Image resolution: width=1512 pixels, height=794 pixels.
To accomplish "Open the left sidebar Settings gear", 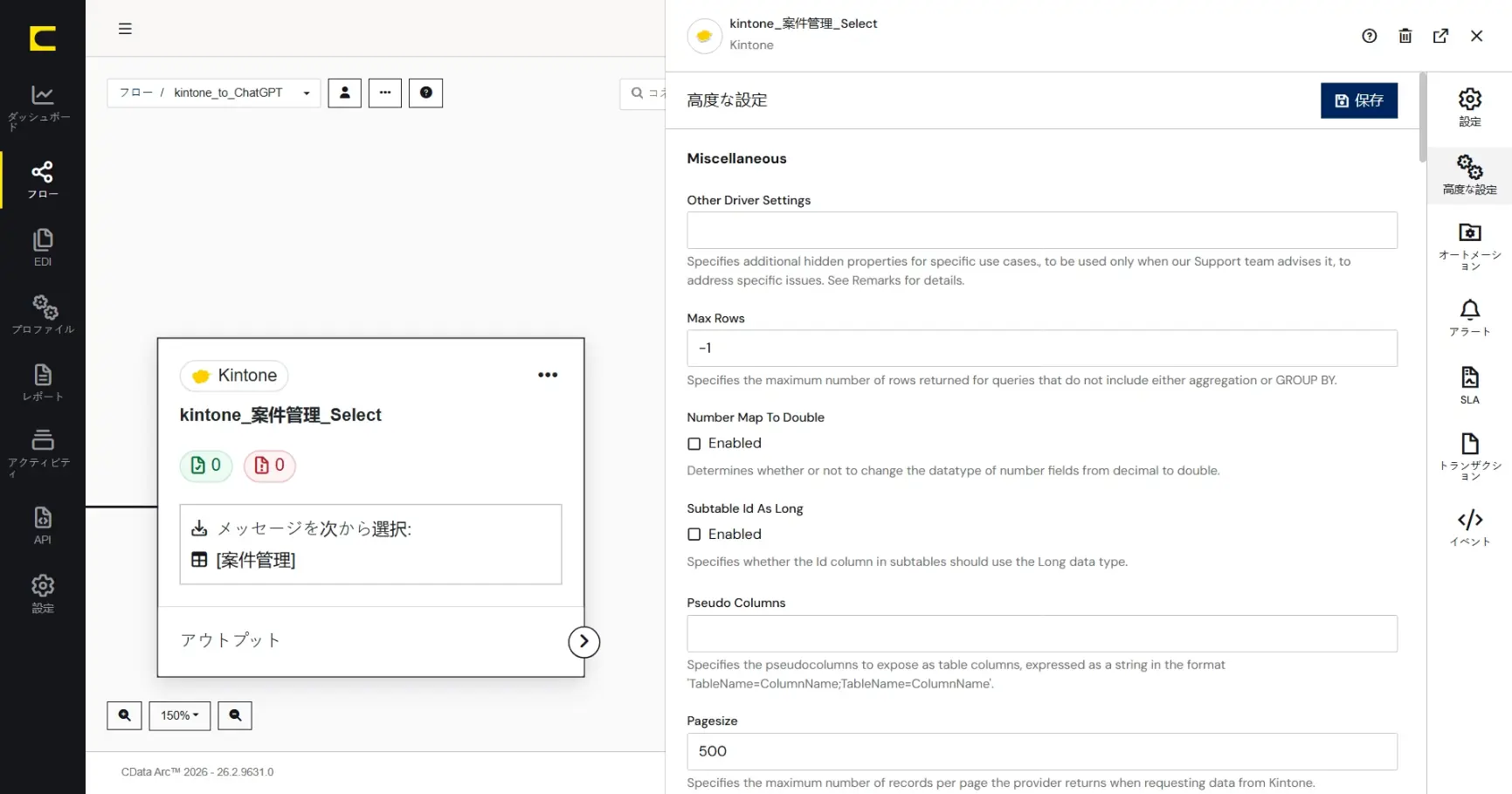I will (x=42, y=594).
